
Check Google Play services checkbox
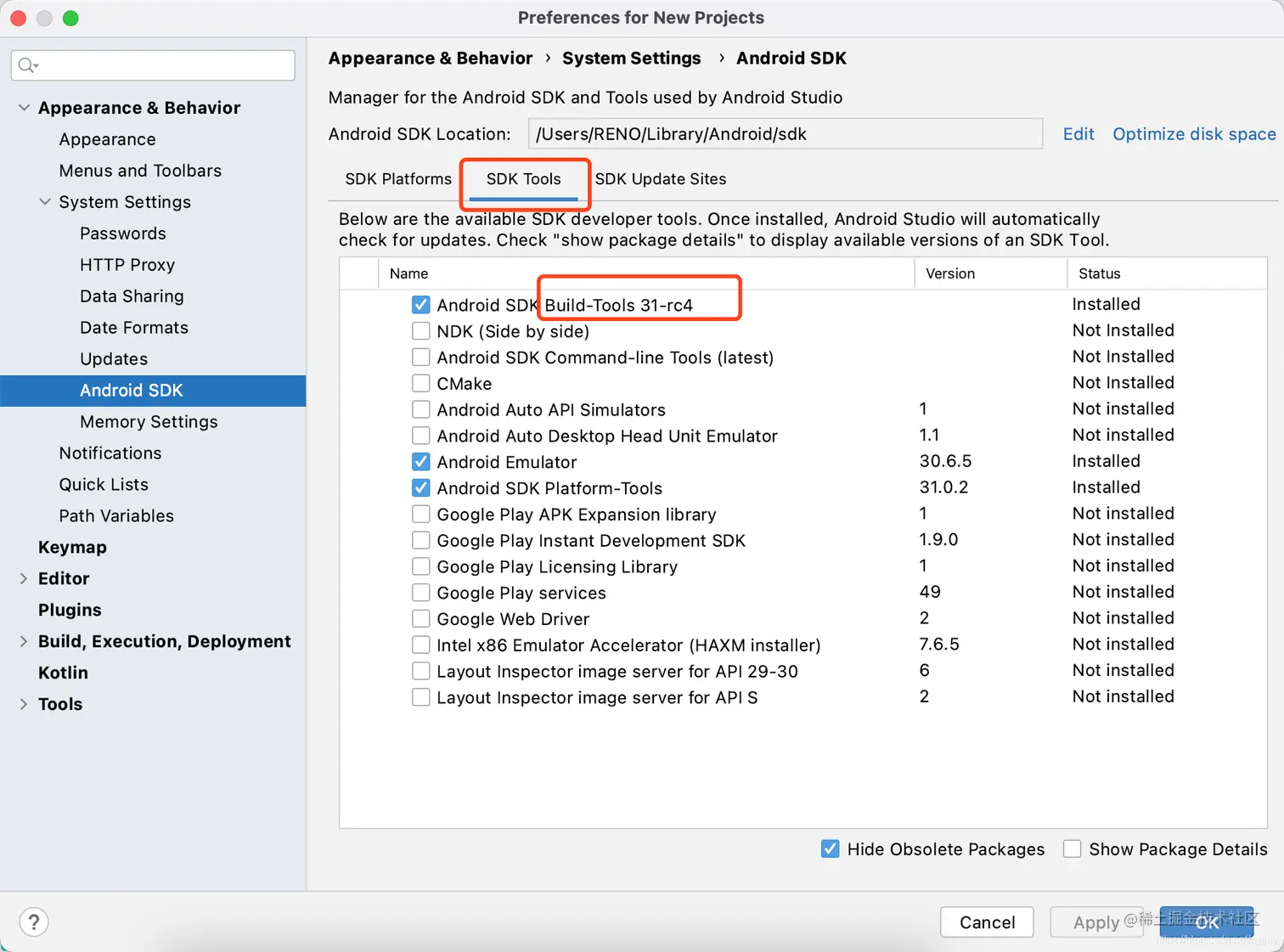click(x=420, y=593)
